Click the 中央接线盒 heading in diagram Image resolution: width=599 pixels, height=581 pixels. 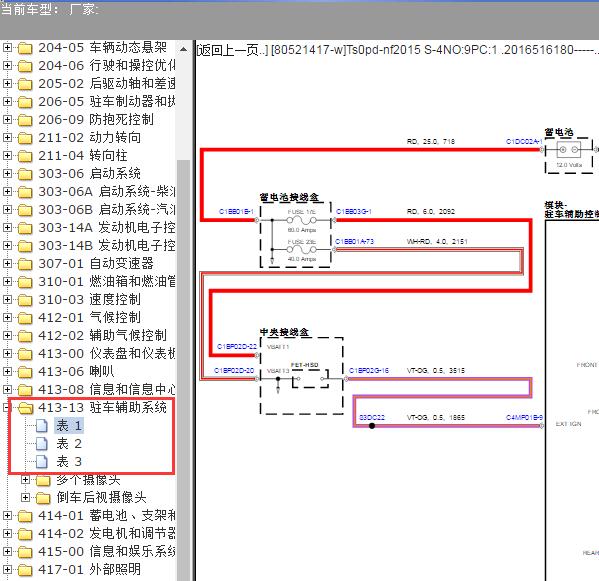284,332
